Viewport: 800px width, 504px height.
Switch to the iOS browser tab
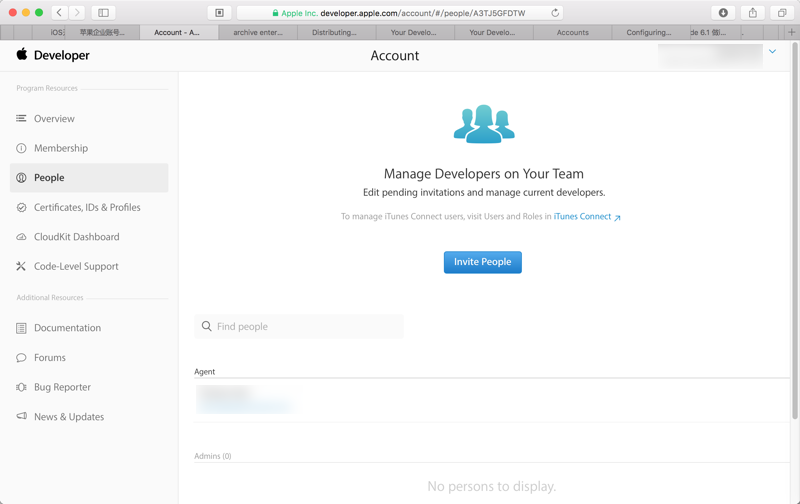(50, 32)
